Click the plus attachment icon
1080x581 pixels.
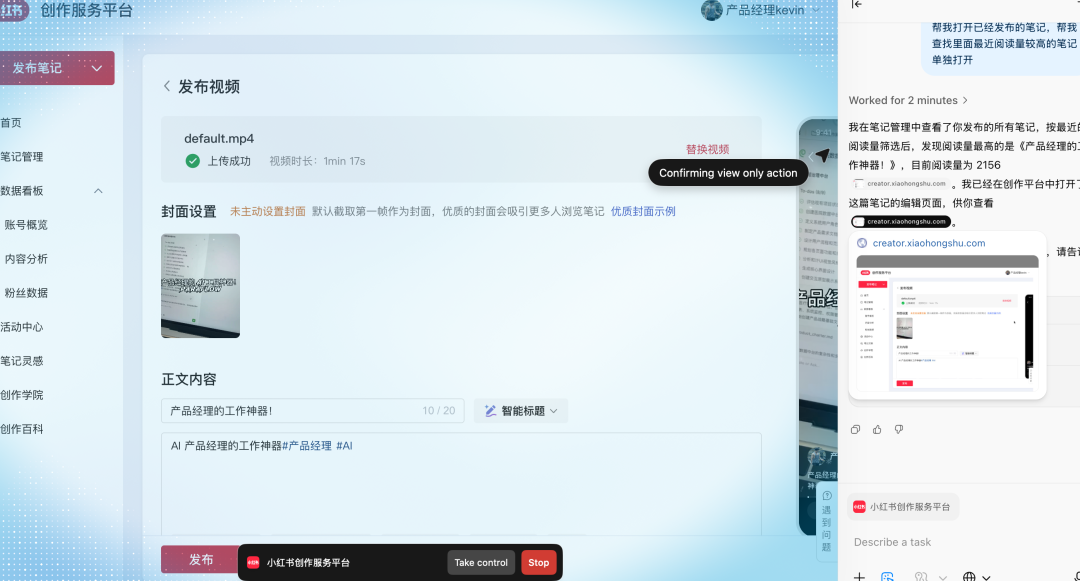coord(859,576)
